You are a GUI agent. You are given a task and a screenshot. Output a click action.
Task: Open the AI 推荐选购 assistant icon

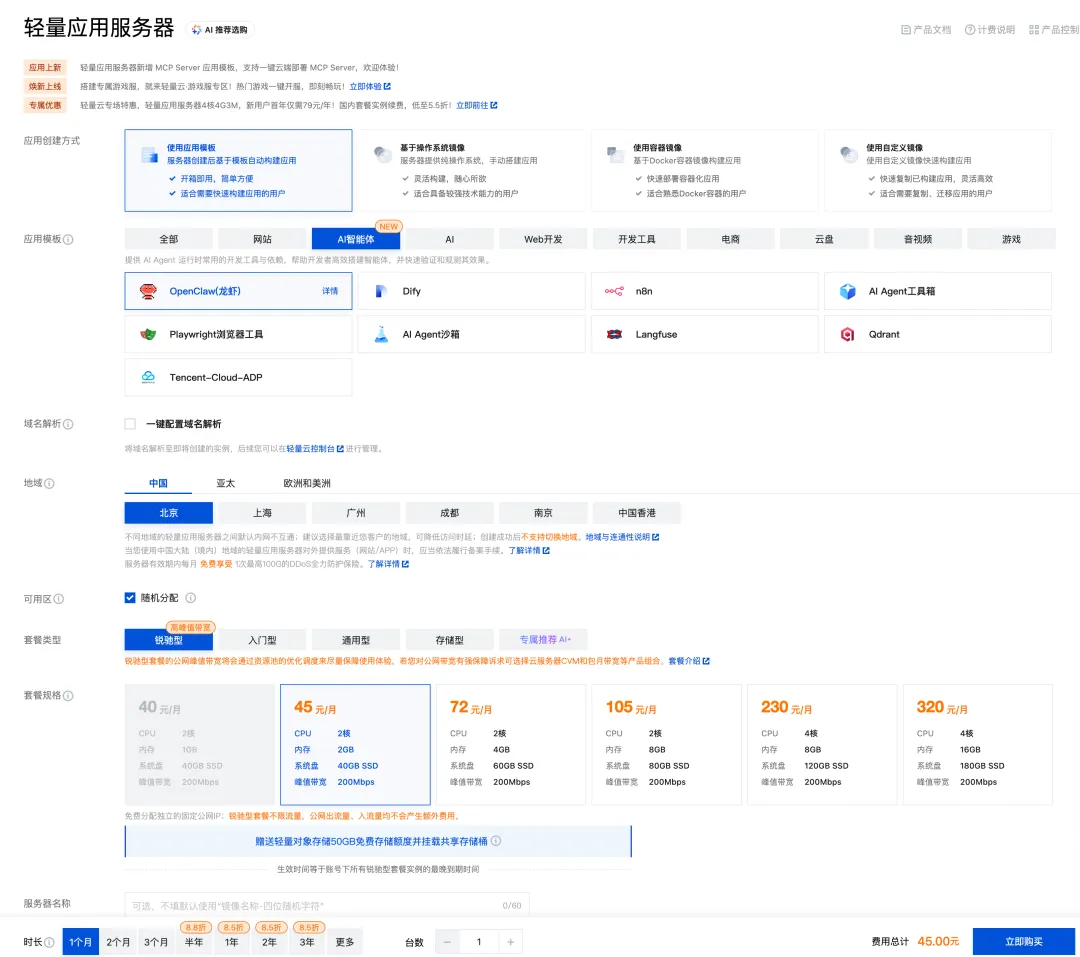click(x=197, y=30)
